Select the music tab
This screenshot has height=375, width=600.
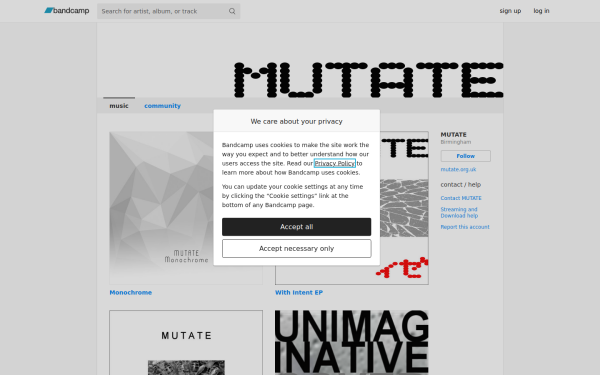(x=119, y=106)
